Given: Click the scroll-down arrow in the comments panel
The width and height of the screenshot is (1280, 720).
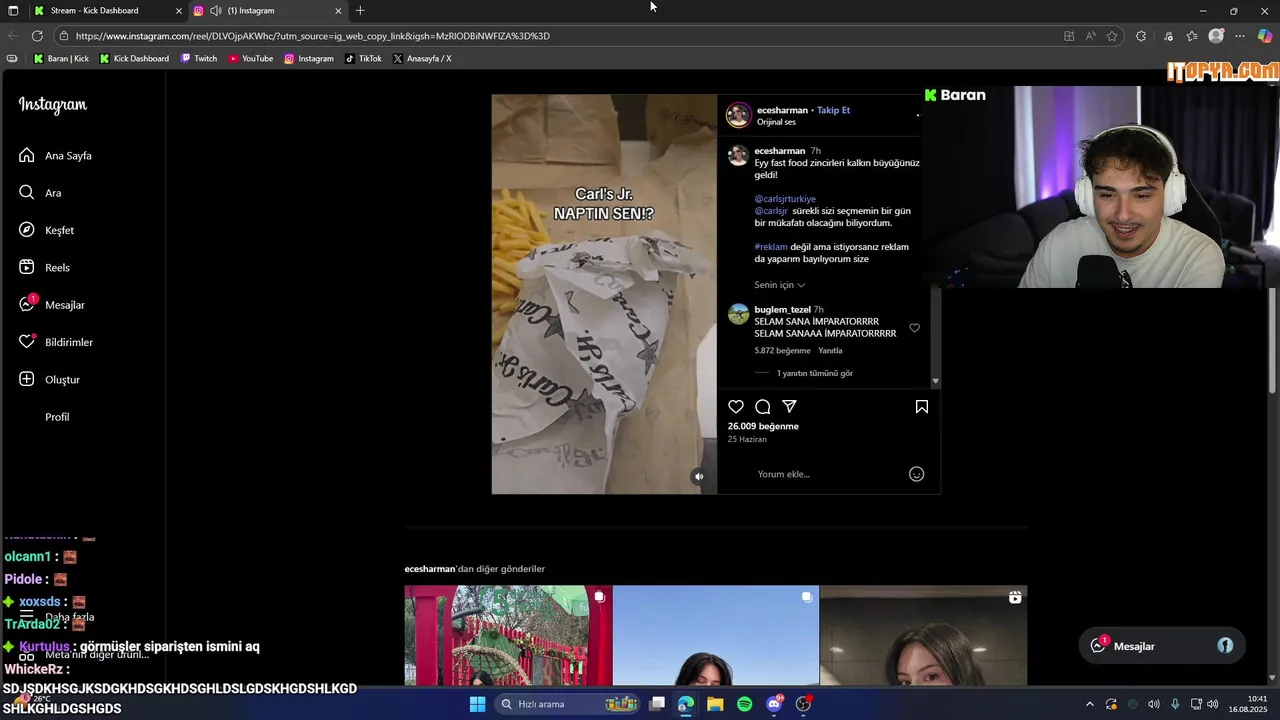Looking at the screenshot, I should (x=936, y=381).
